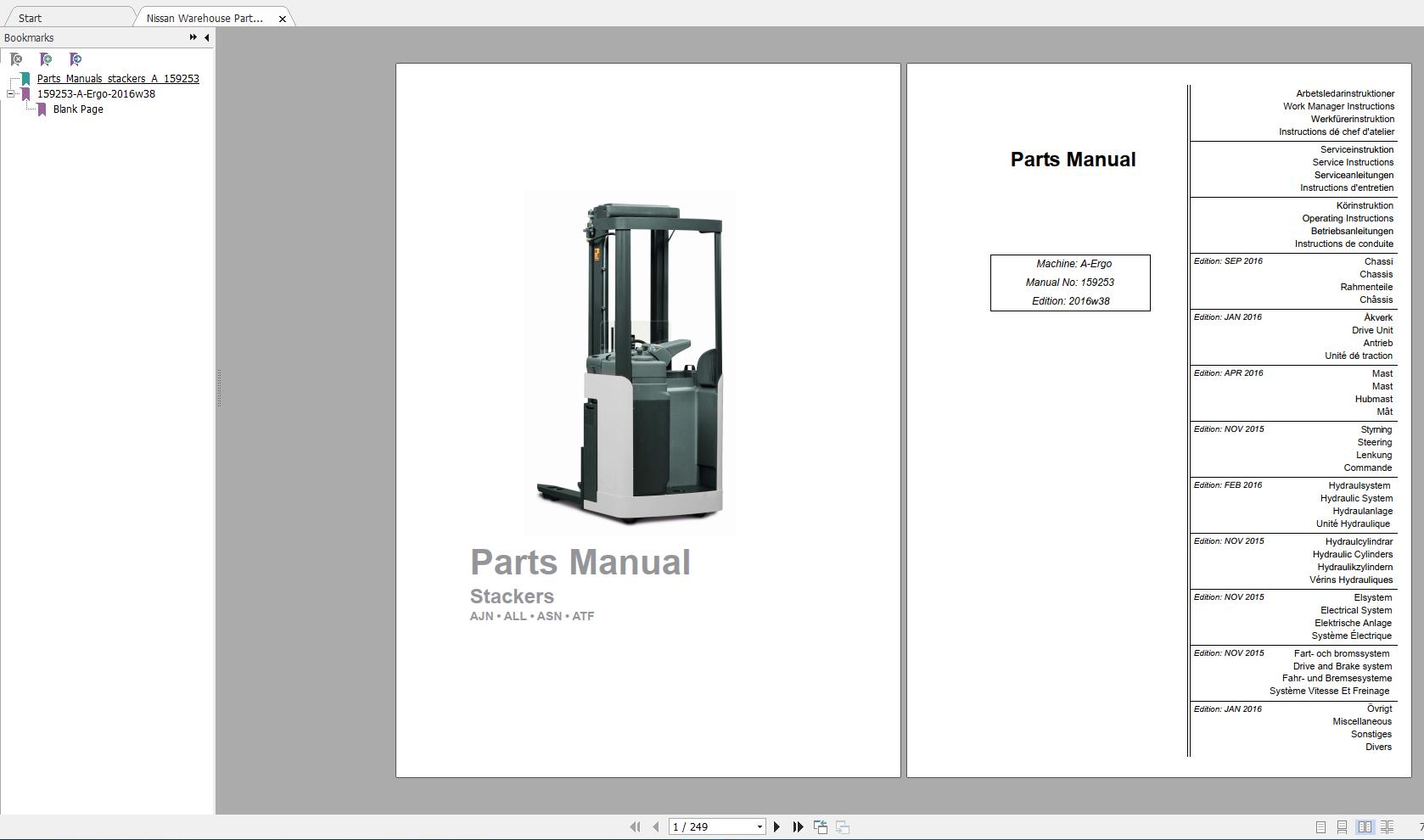Click the 'Steering' index entry

coord(1375,443)
